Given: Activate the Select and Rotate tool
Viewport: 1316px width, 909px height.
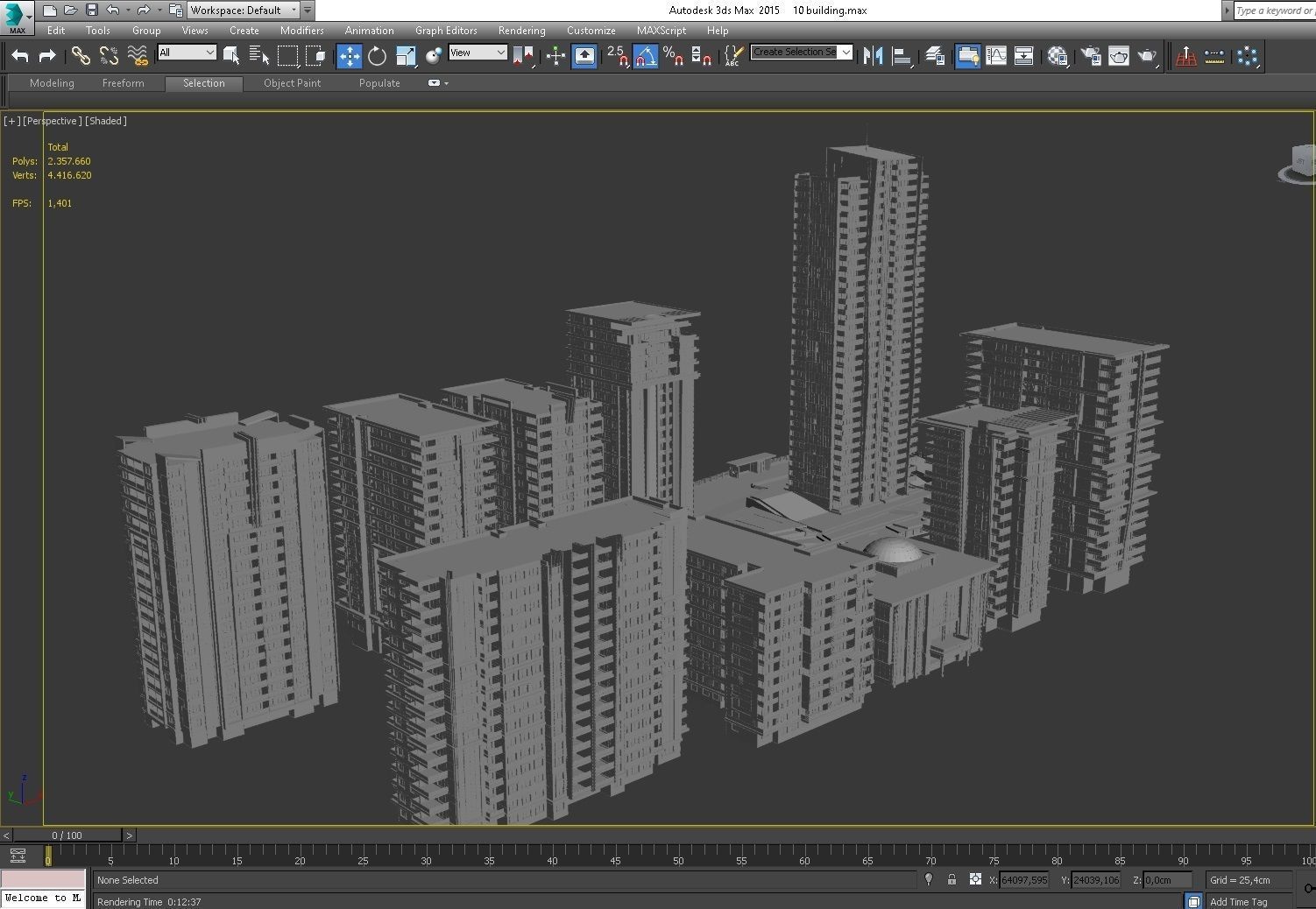Looking at the screenshot, I should point(378,56).
